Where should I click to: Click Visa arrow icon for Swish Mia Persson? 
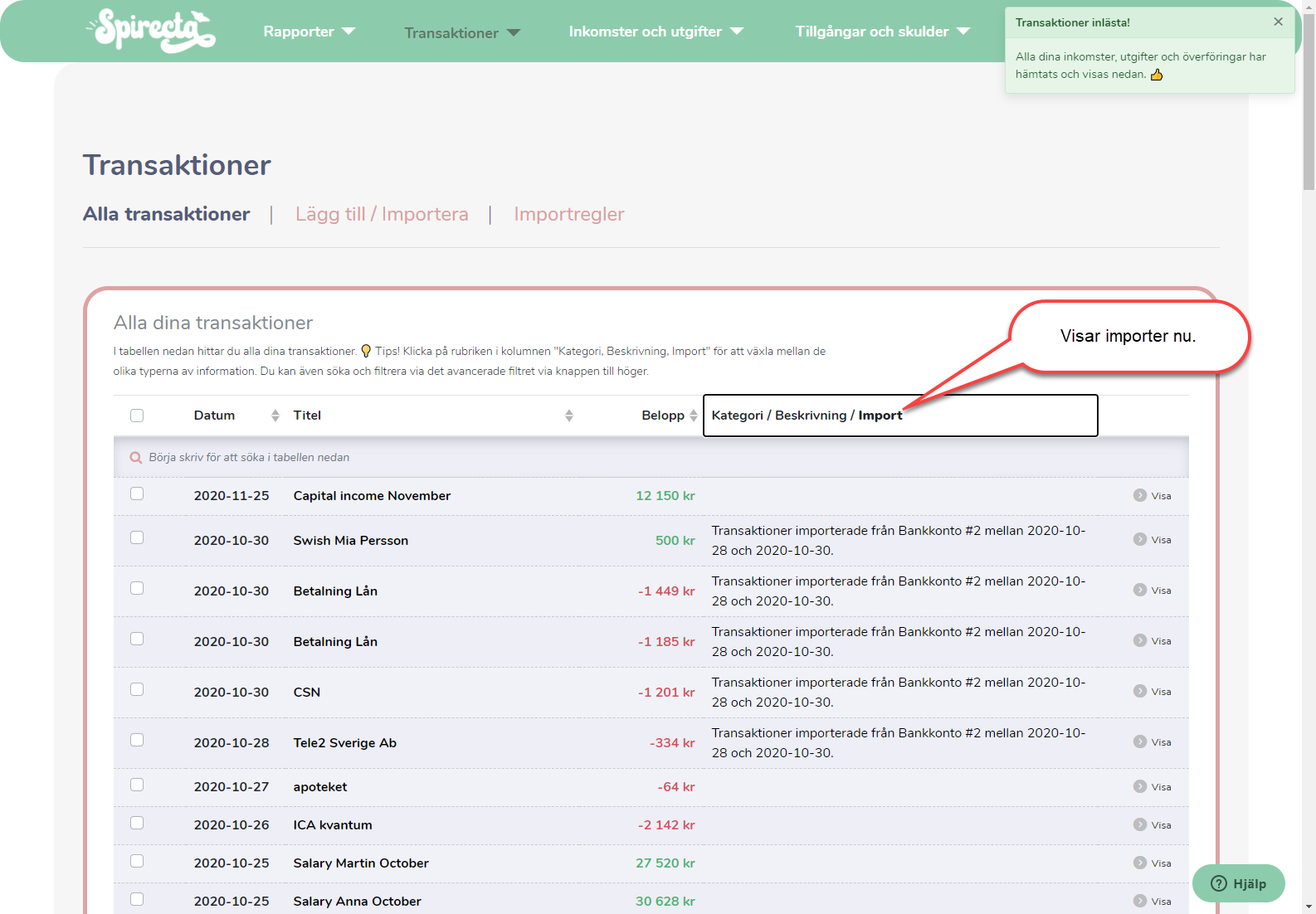(1140, 539)
